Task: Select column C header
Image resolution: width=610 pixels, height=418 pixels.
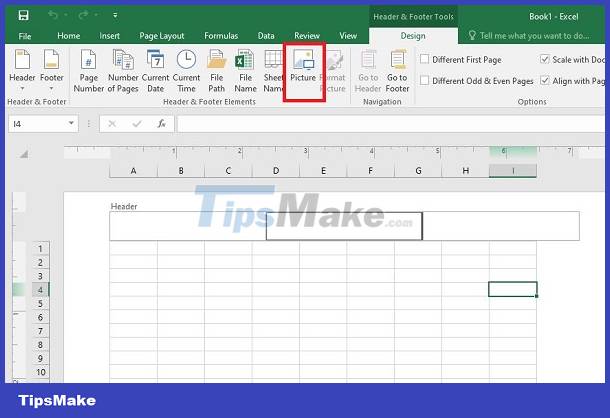Action: 228,170
